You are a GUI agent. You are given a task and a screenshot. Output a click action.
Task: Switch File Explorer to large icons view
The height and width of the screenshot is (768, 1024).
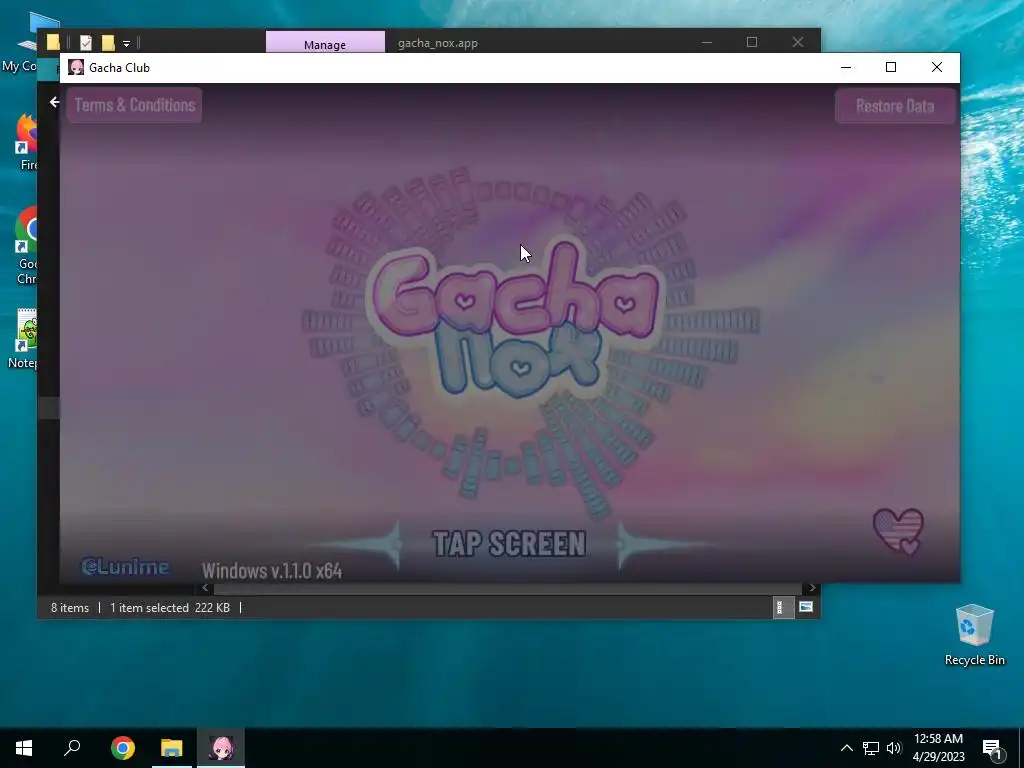tap(806, 607)
